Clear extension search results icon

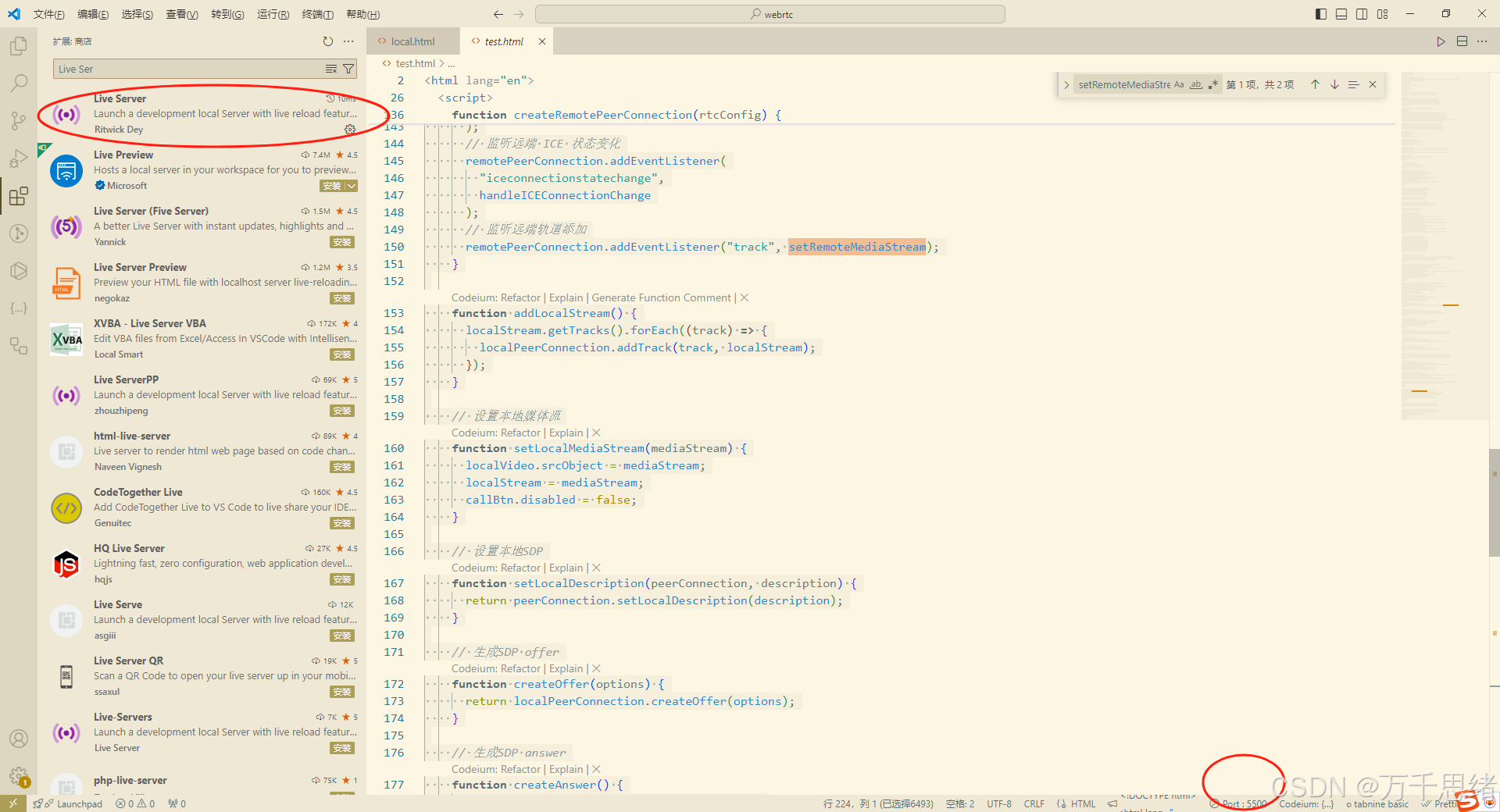point(331,69)
